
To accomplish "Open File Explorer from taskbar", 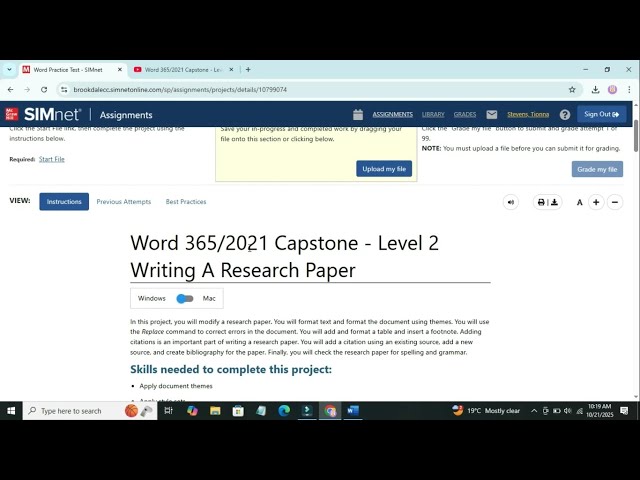I will click(x=215, y=411).
